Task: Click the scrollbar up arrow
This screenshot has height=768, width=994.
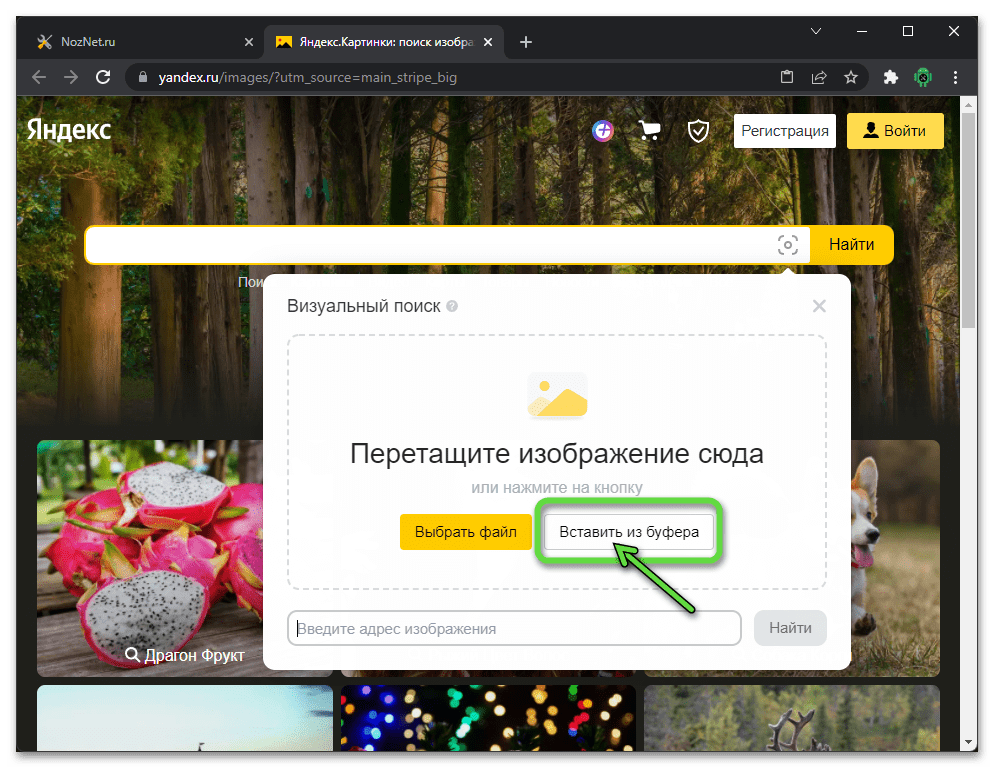Action: [968, 104]
